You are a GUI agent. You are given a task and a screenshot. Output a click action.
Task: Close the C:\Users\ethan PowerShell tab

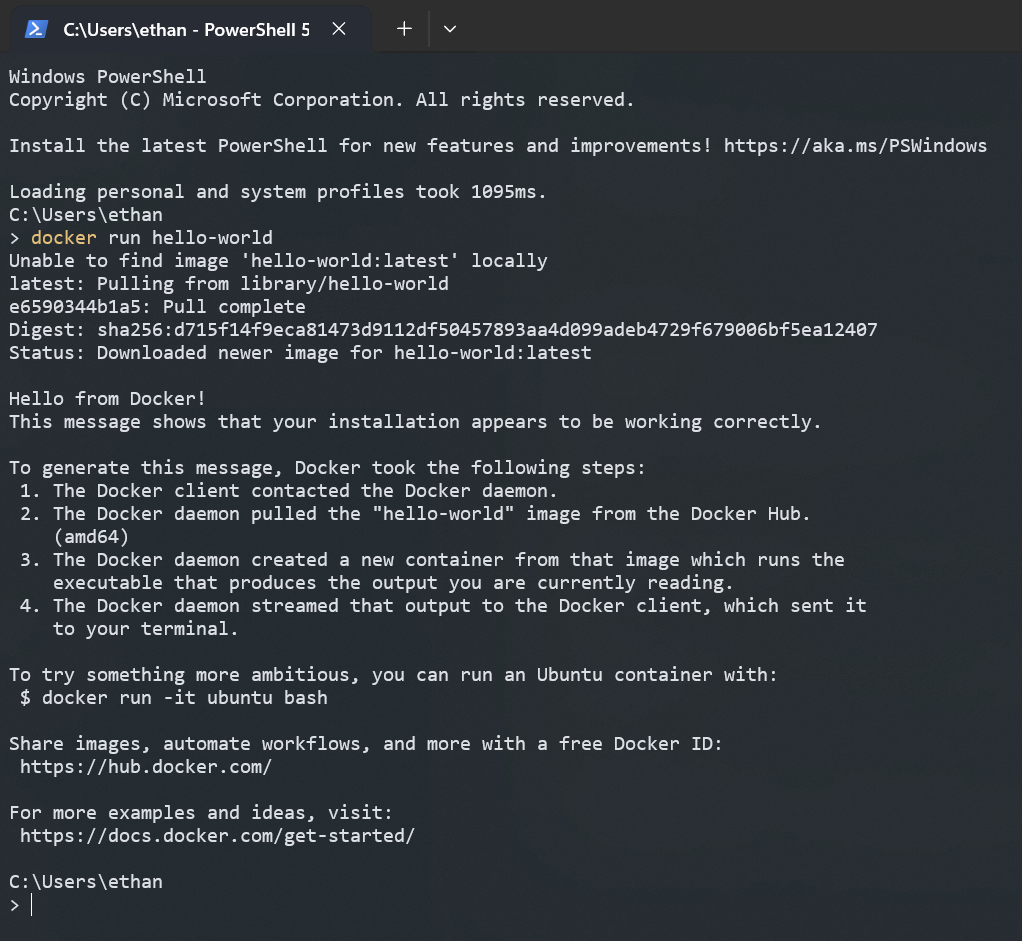coord(339,29)
